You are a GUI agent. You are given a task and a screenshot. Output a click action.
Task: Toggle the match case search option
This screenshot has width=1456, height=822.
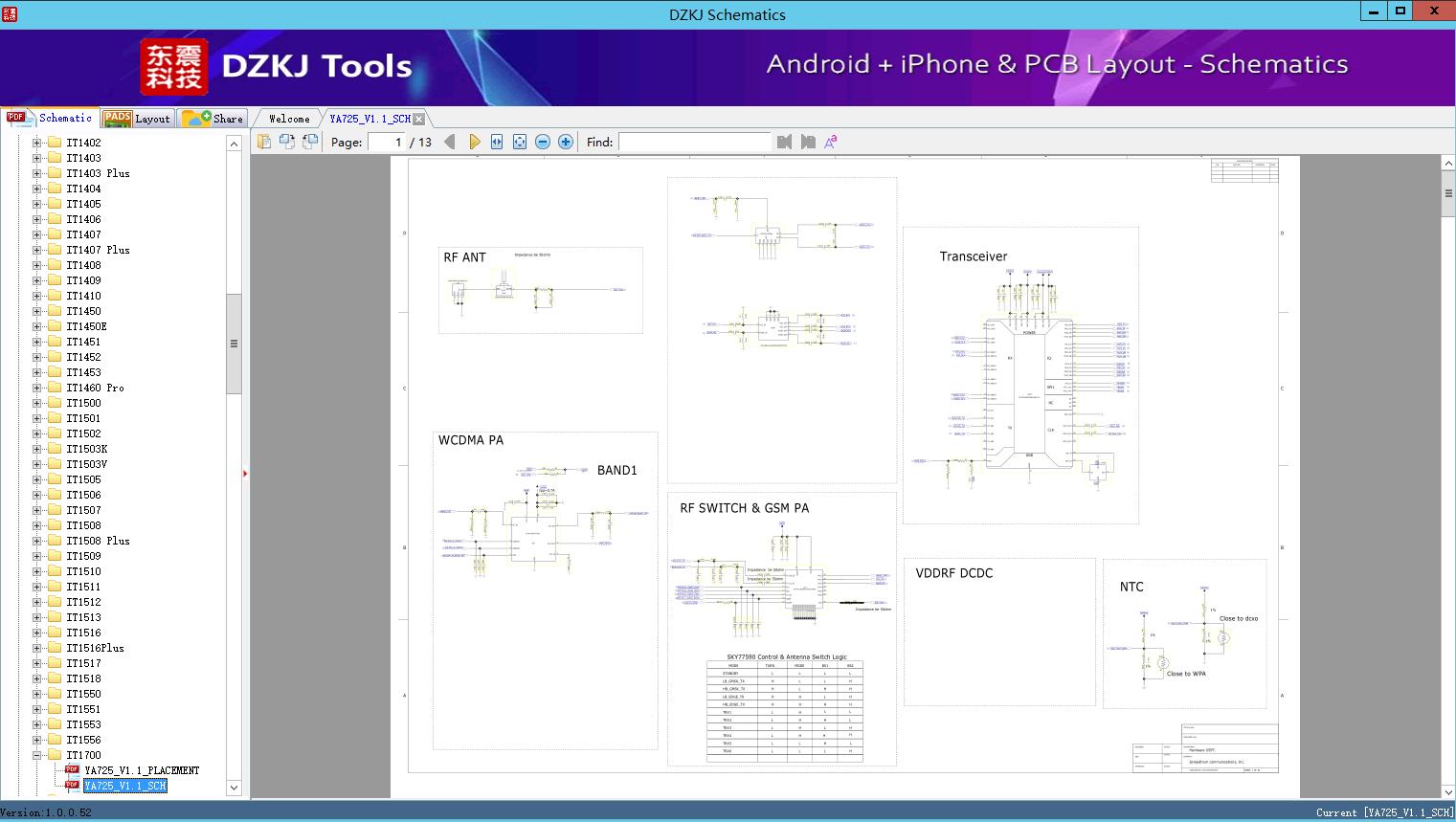pos(831,142)
